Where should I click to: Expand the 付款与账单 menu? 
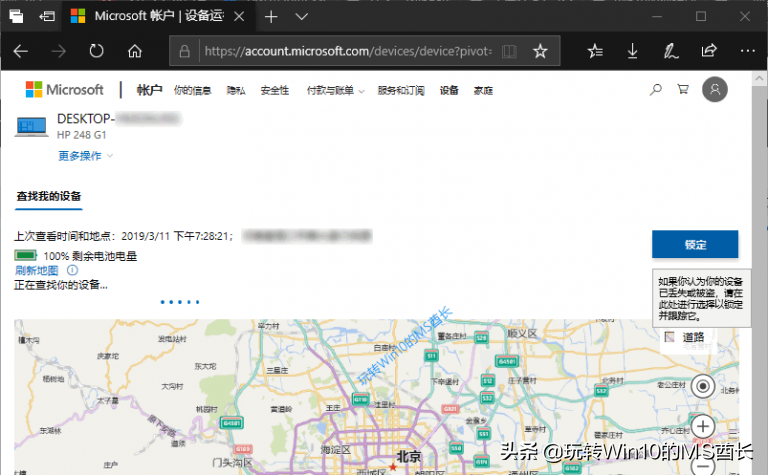tap(336, 91)
